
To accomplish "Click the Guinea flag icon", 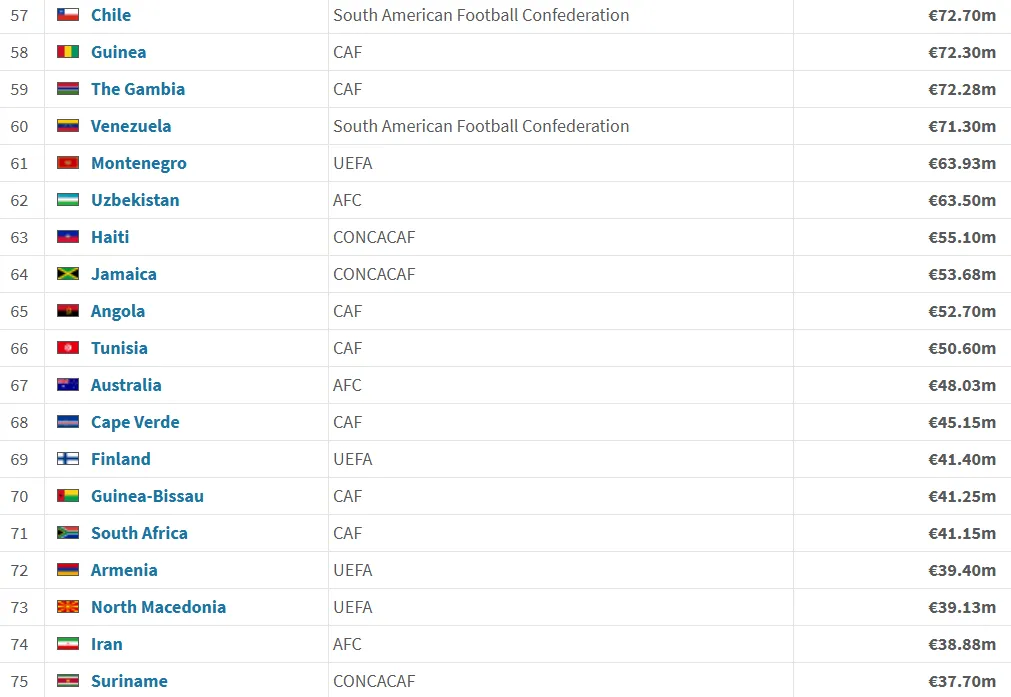I will [x=68, y=52].
